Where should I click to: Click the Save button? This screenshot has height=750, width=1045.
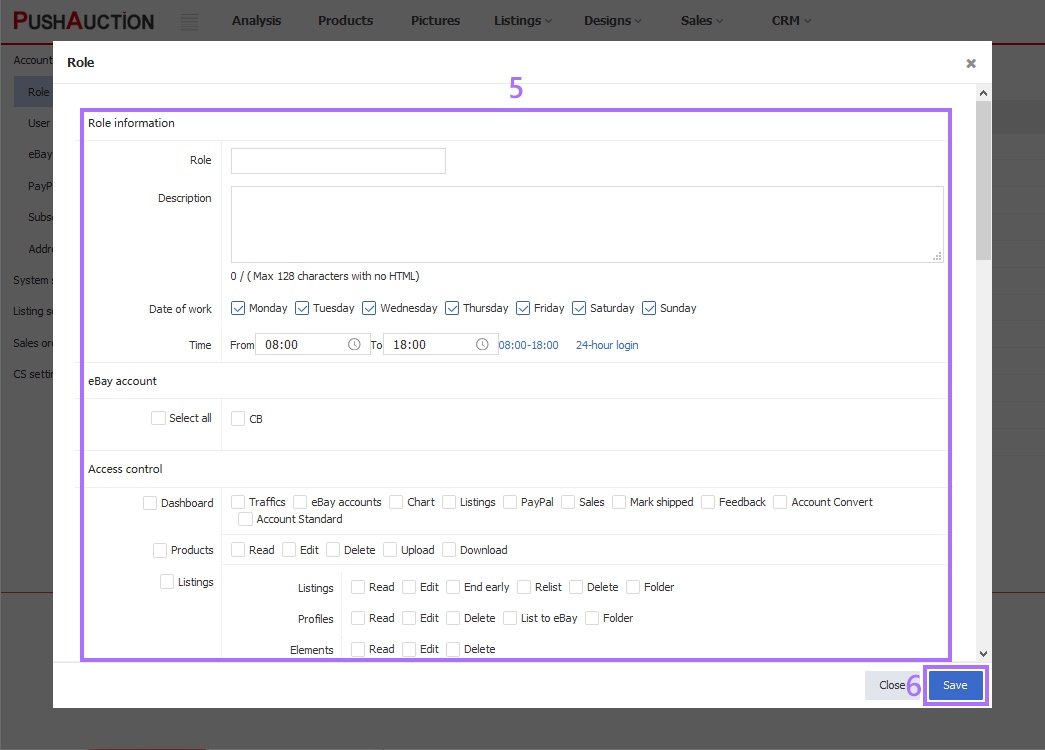[955, 685]
